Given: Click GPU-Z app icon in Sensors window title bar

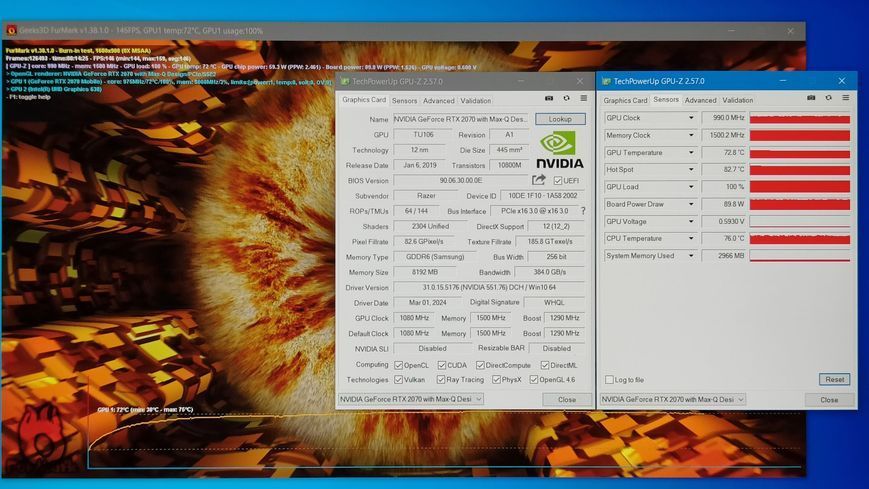Looking at the screenshot, I should 606,81.
